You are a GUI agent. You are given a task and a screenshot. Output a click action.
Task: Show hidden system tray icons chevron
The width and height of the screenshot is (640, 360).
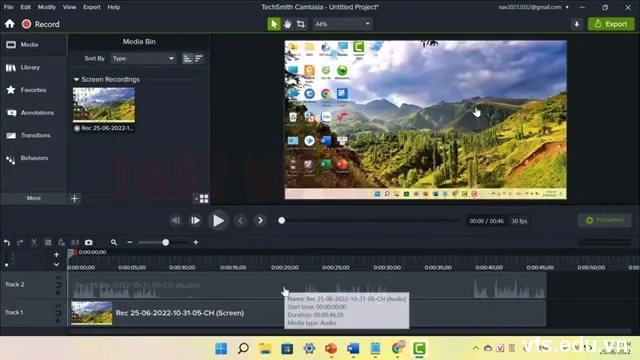[x=476, y=348]
